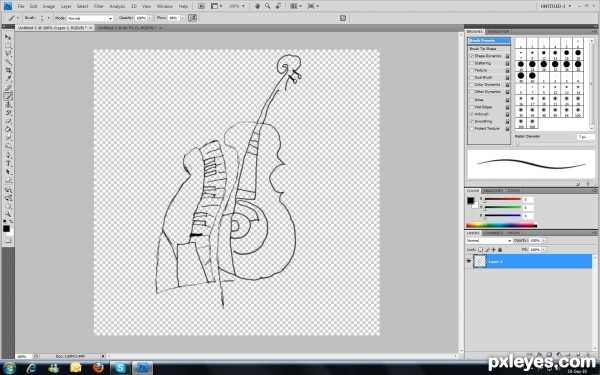
Task: Click the Rotate View tool in the application bar
Action: tap(278, 6)
